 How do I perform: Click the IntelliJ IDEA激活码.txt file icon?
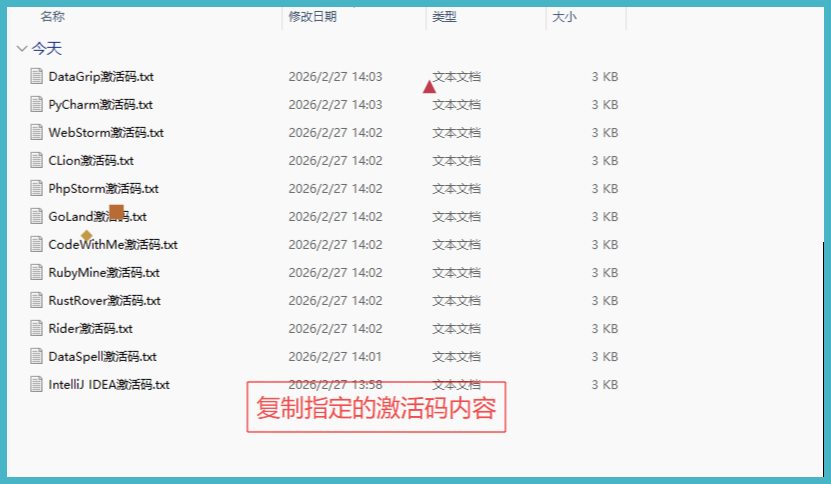(x=36, y=384)
